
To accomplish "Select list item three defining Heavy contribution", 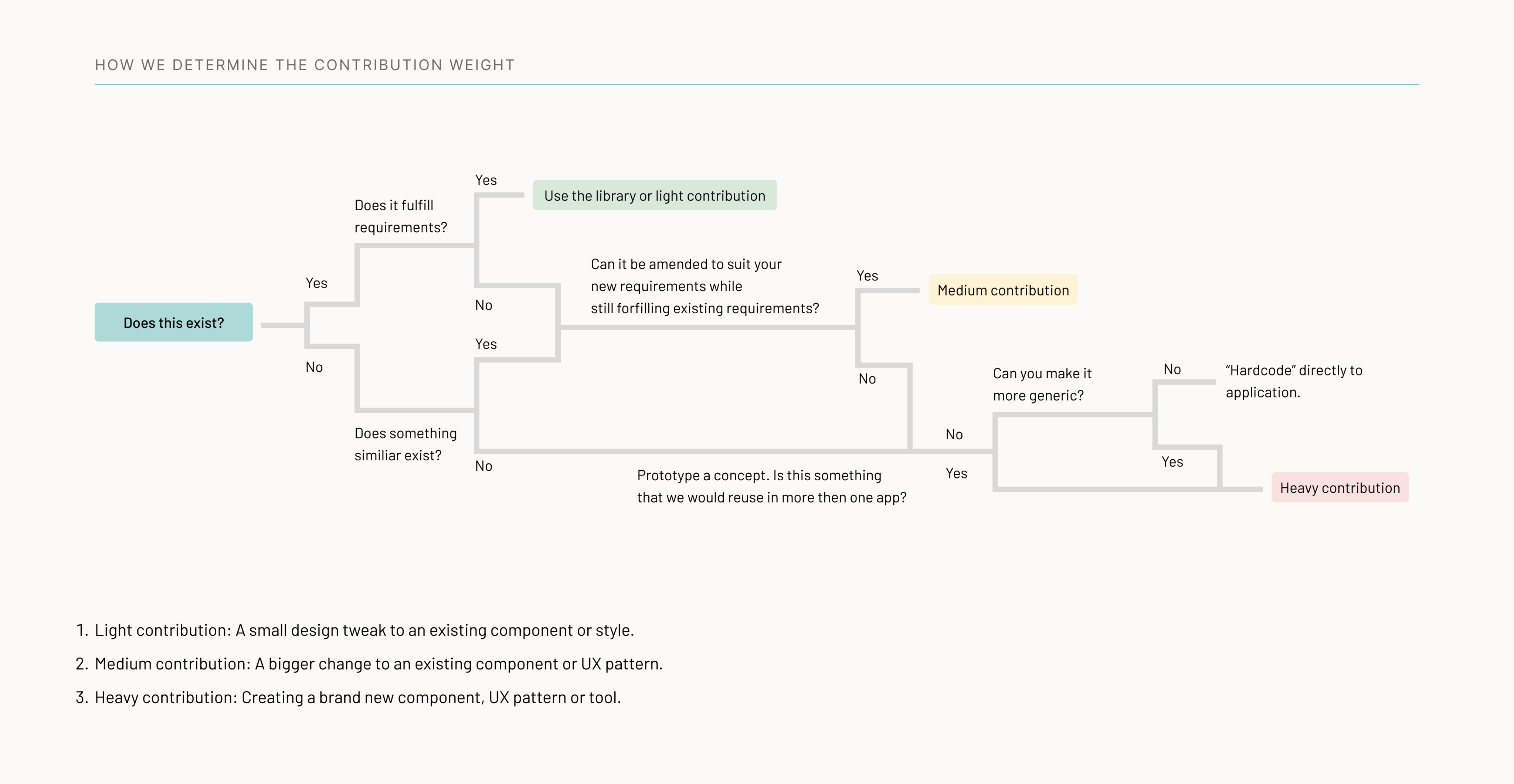I will pos(357,697).
